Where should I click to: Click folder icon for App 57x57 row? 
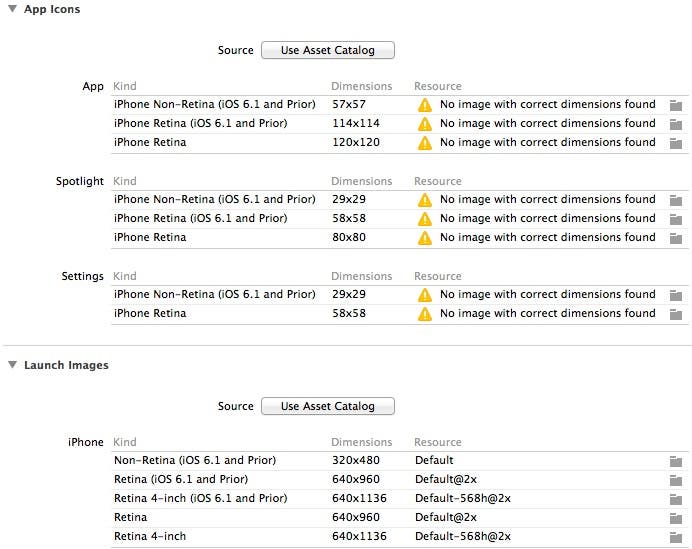[x=676, y=105]
